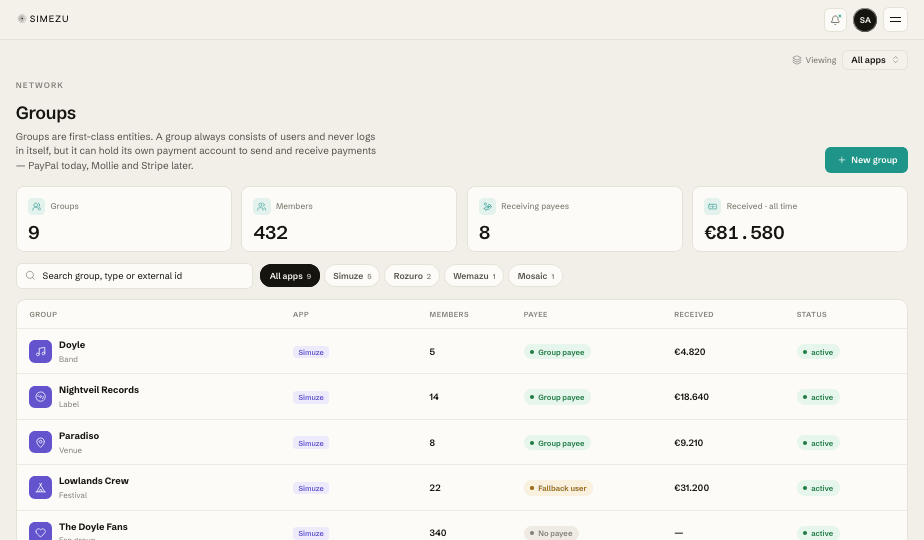924x540 pixels.
Task: Click Simuze badge in Lowlands Crew row
Action: click(x=311, y=488)
